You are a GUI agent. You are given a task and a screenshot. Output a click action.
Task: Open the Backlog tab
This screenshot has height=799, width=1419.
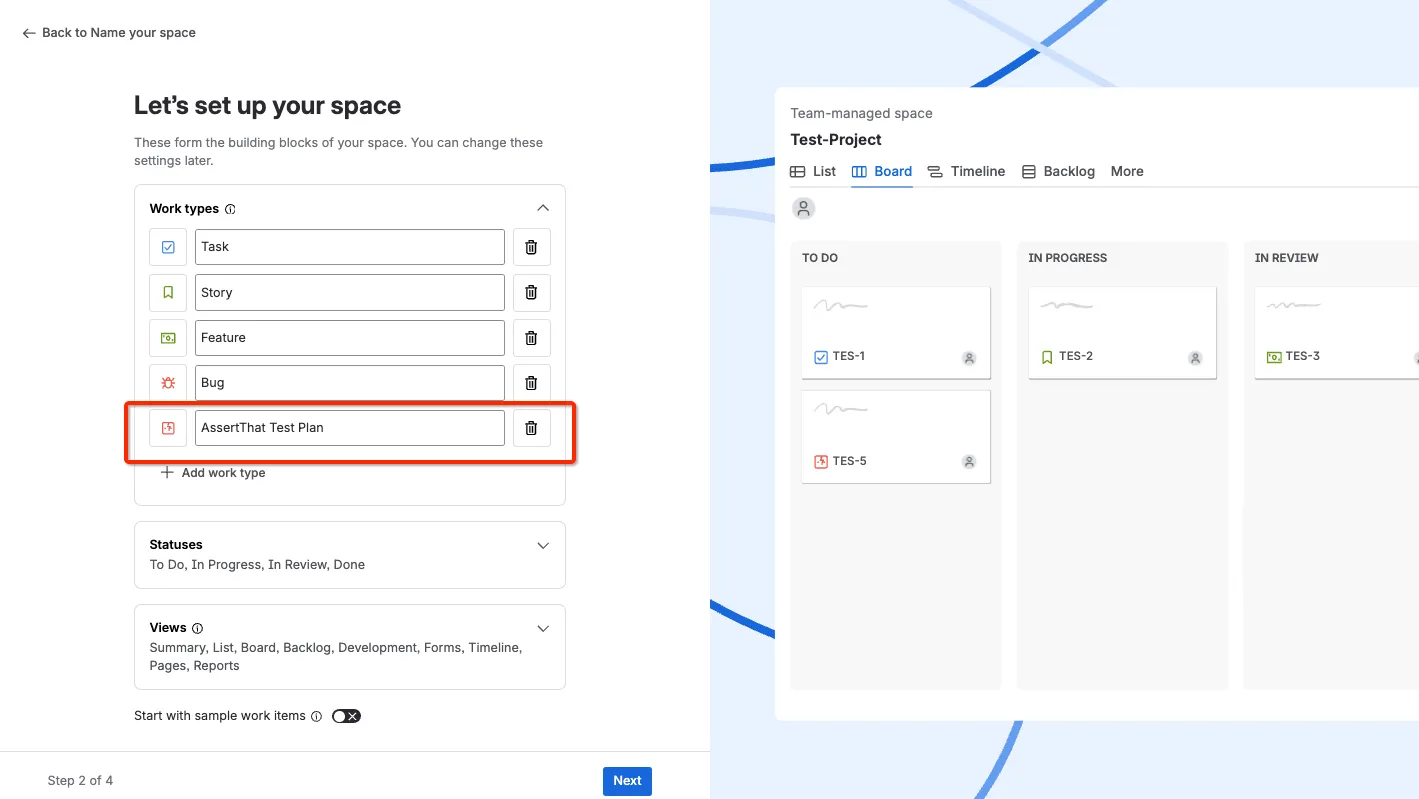point(1058,171)
